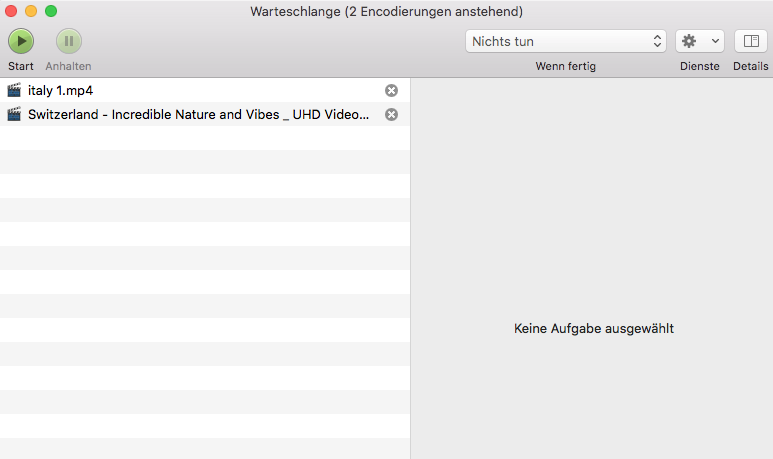Click the 'Wenn fertig' toolbar label
This screenshot has width=773, height=459.
click(x=566, y=66)
